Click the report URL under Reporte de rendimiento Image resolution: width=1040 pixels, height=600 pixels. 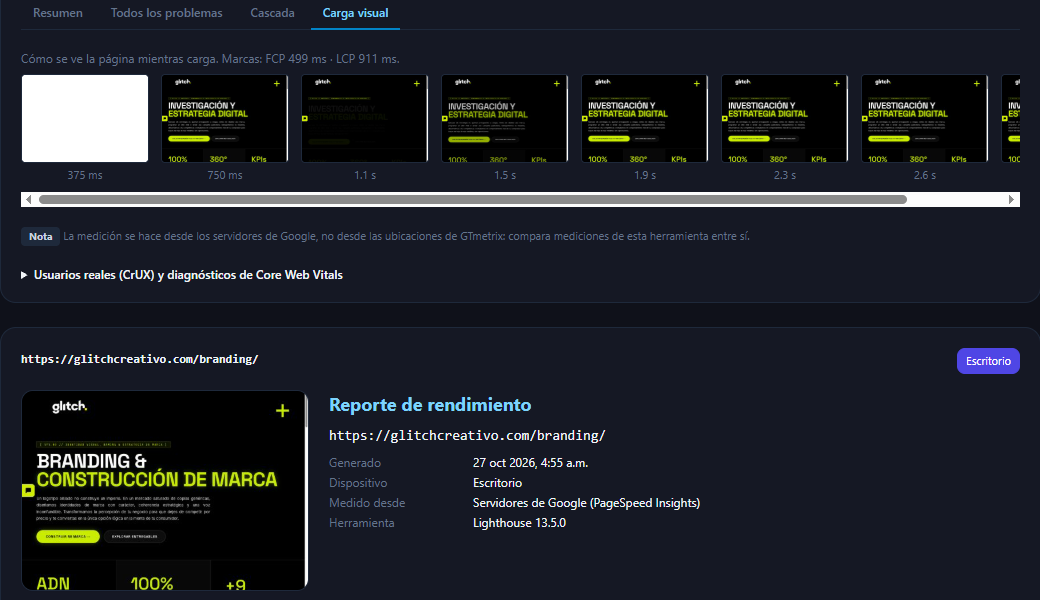[467, 436]
